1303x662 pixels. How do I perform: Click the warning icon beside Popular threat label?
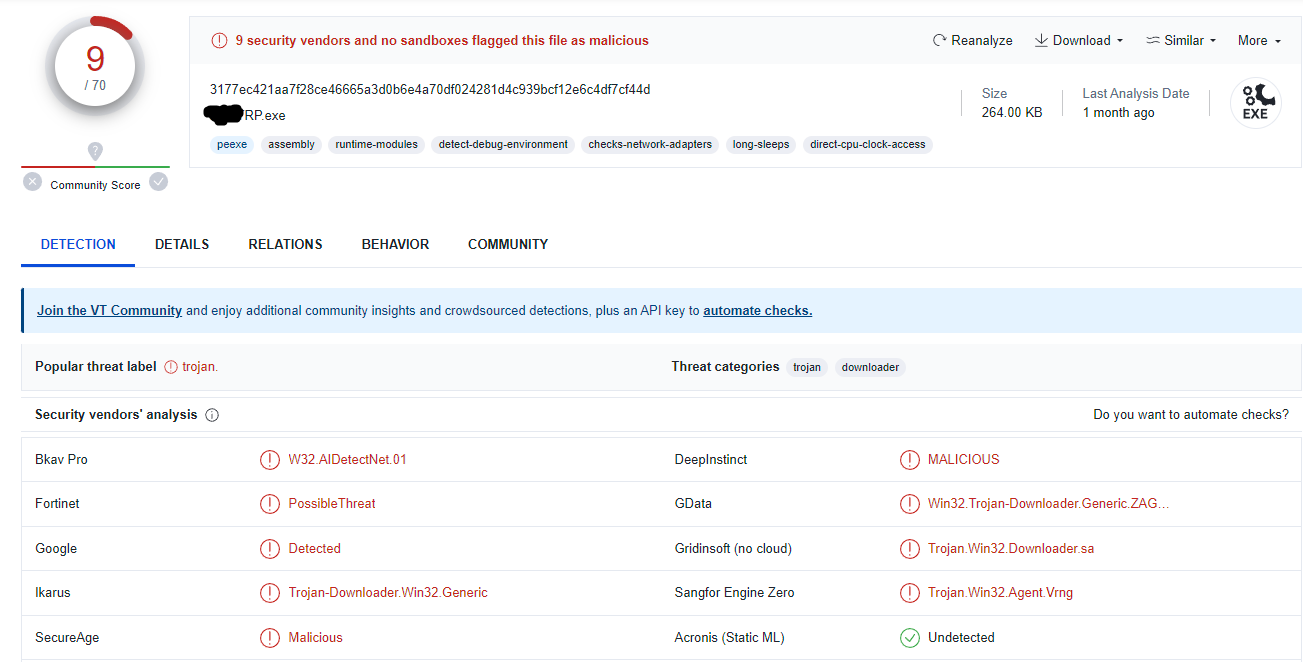[171, 367]
